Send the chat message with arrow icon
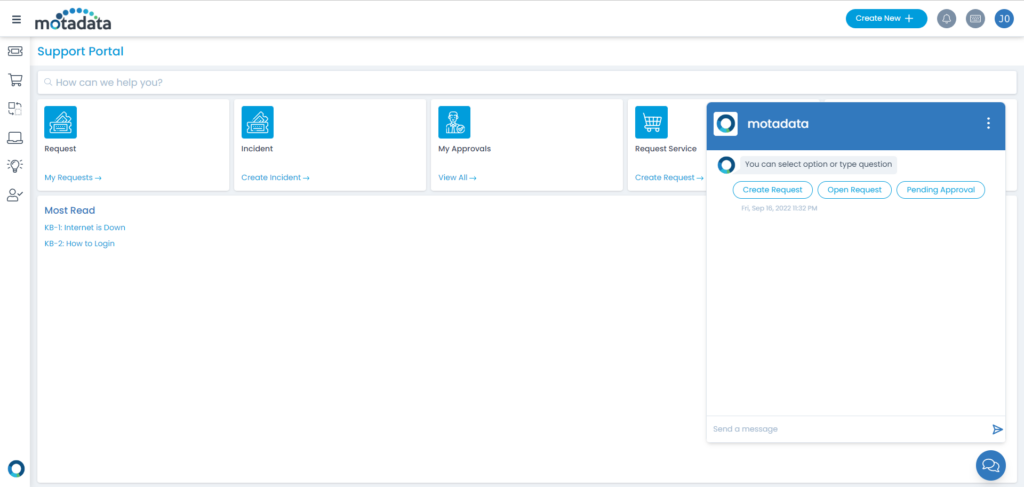Screen dimensions: 1024x487 (997, 429)
